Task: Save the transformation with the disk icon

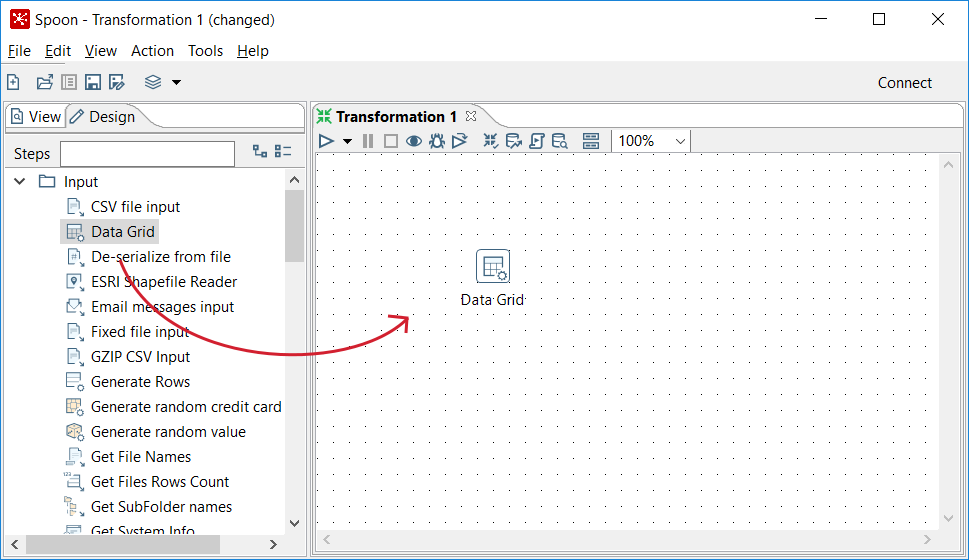Action: [x=93, y=82]
